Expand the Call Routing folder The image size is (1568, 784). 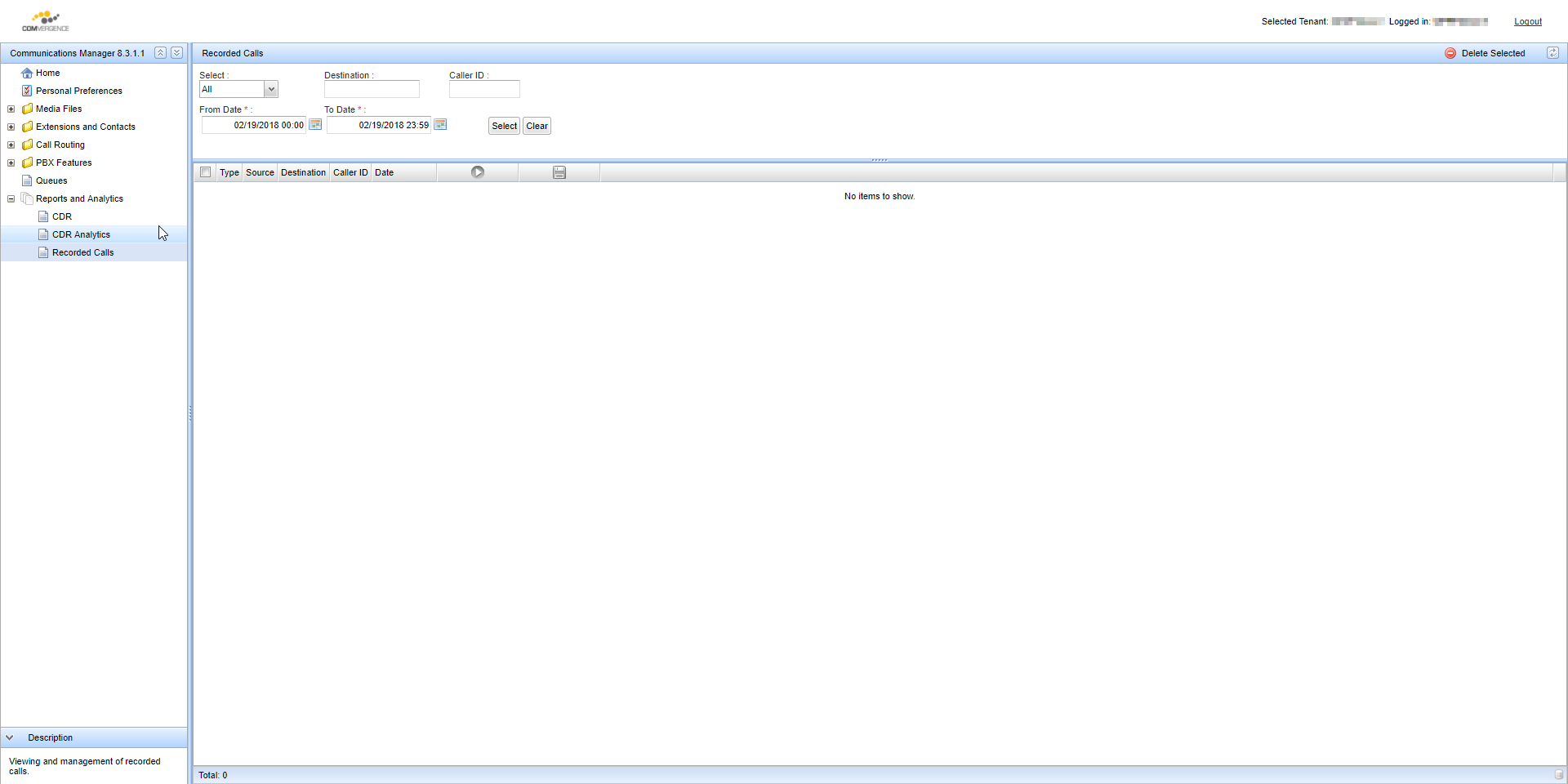pos(11,145)
